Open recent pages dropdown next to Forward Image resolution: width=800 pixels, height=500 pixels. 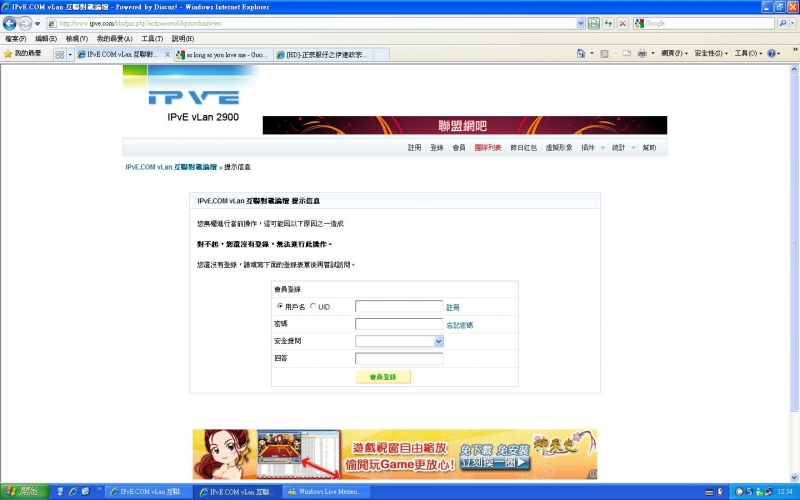[x=37, y=23]
